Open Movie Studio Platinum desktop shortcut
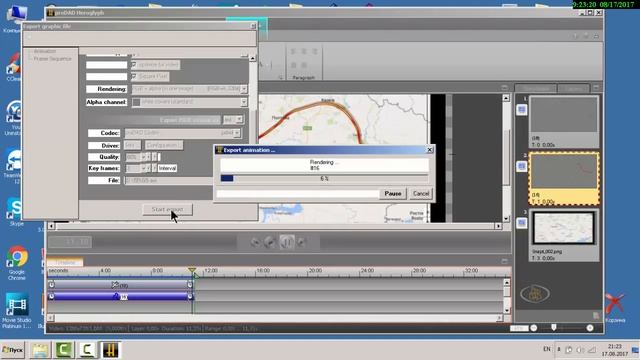The image size is (640, 360). point(17,311)
